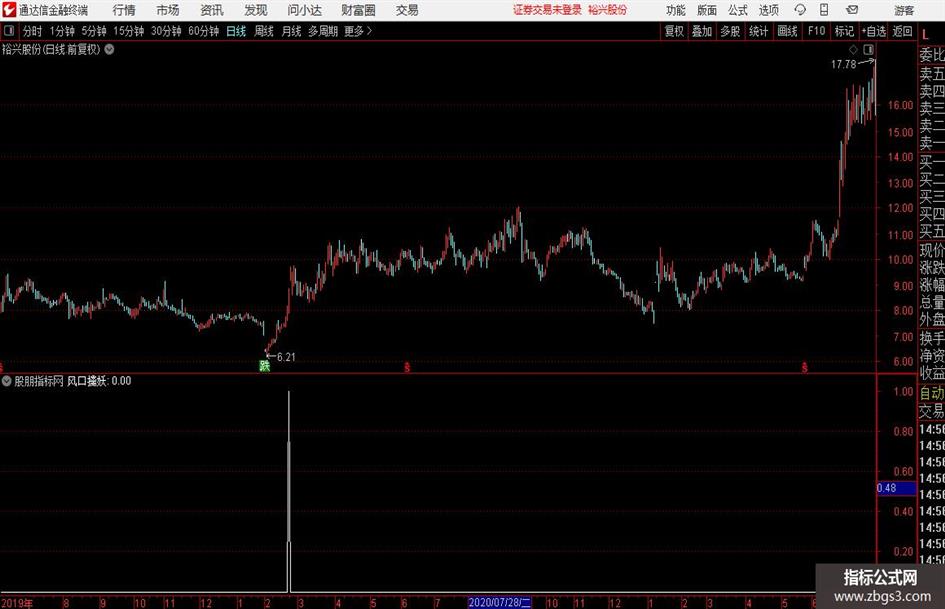Open the 资讯 menu
This screenshot has height=609, width=945.
coord(212,10)
